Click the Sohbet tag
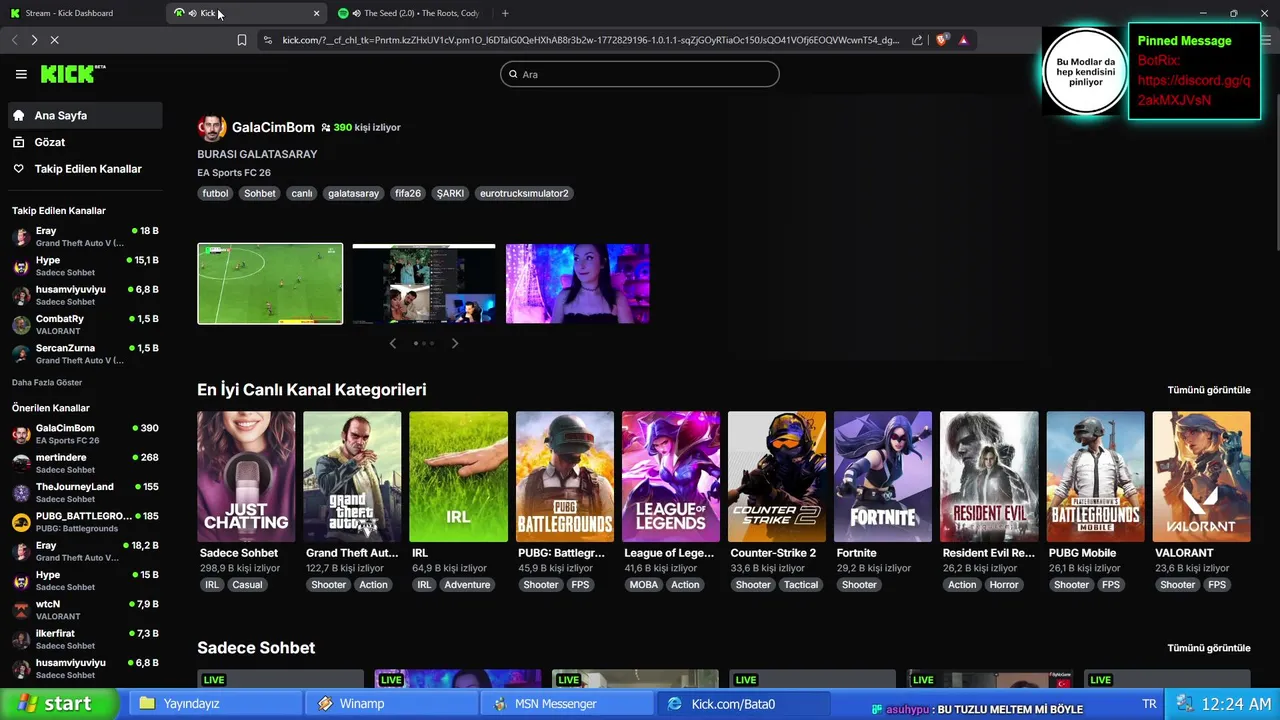This screenshot has width=1280, height=720. (x=259, y=193)
